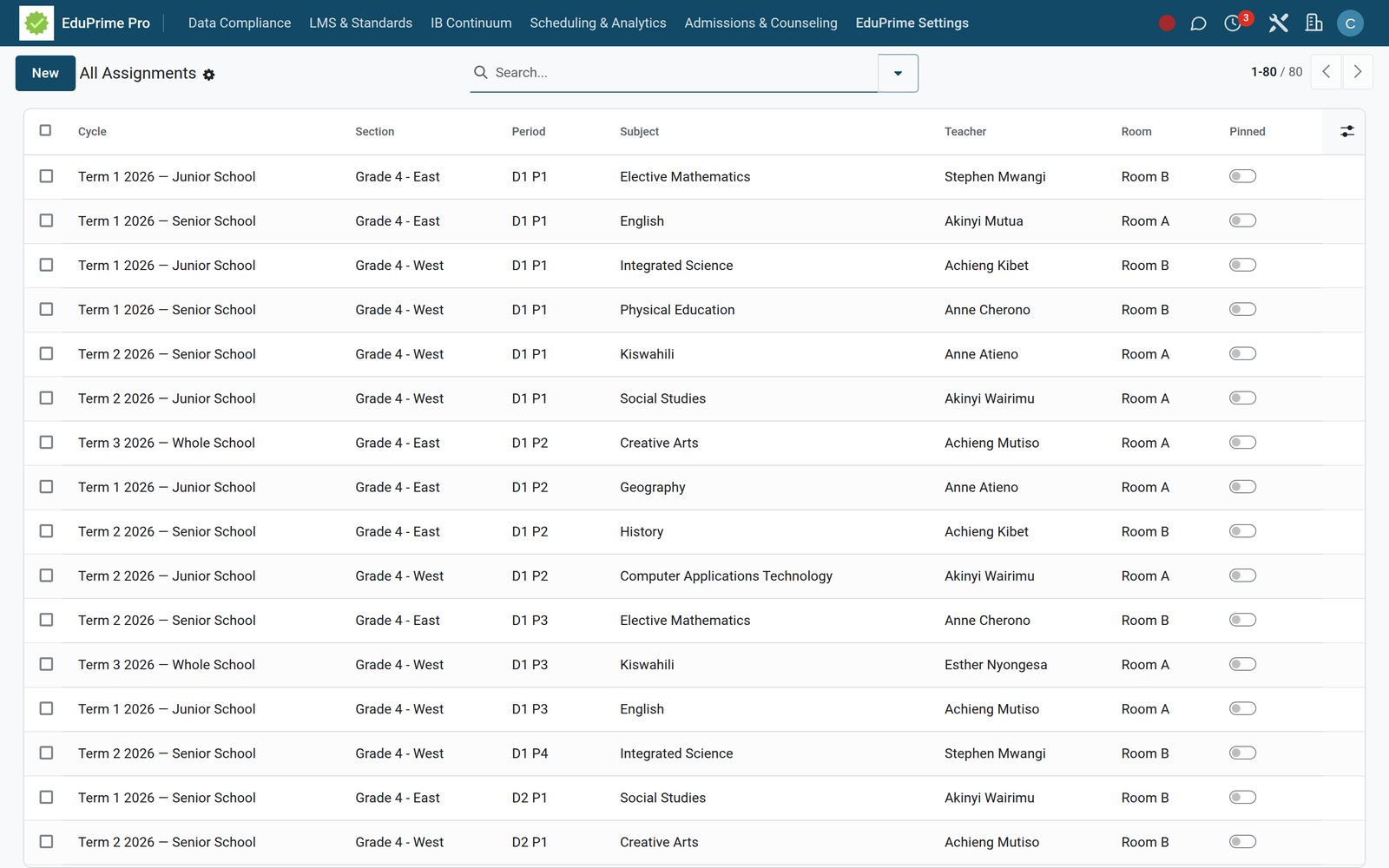Click the pager range 1-80 / 80
The image size is (1389, 868).
(1276, 72)
